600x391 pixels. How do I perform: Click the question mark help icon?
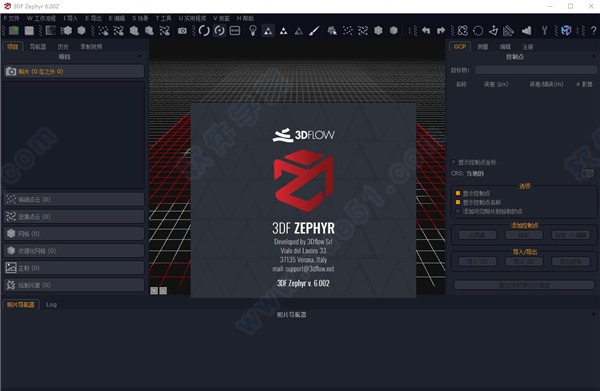pos(593,31)
